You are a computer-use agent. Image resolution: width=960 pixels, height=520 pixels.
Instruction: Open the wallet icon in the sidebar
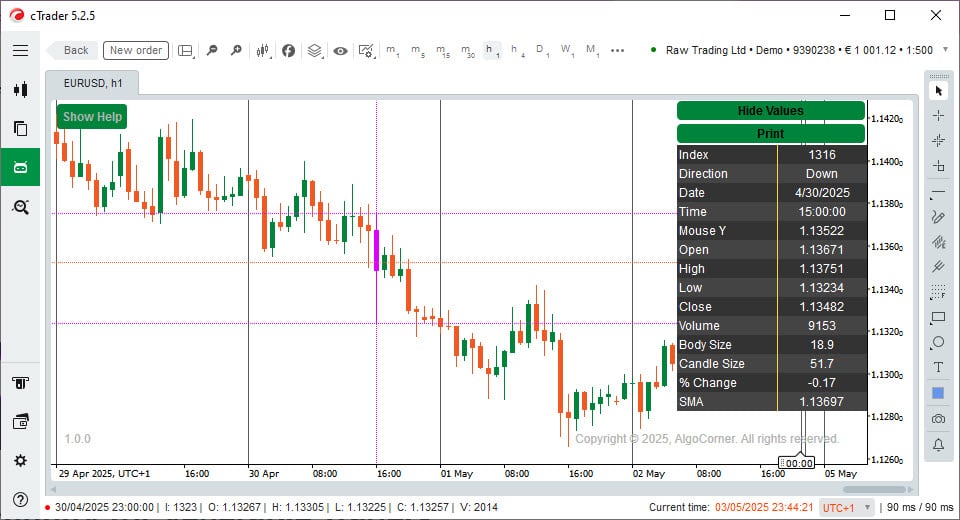click(20, 422)
